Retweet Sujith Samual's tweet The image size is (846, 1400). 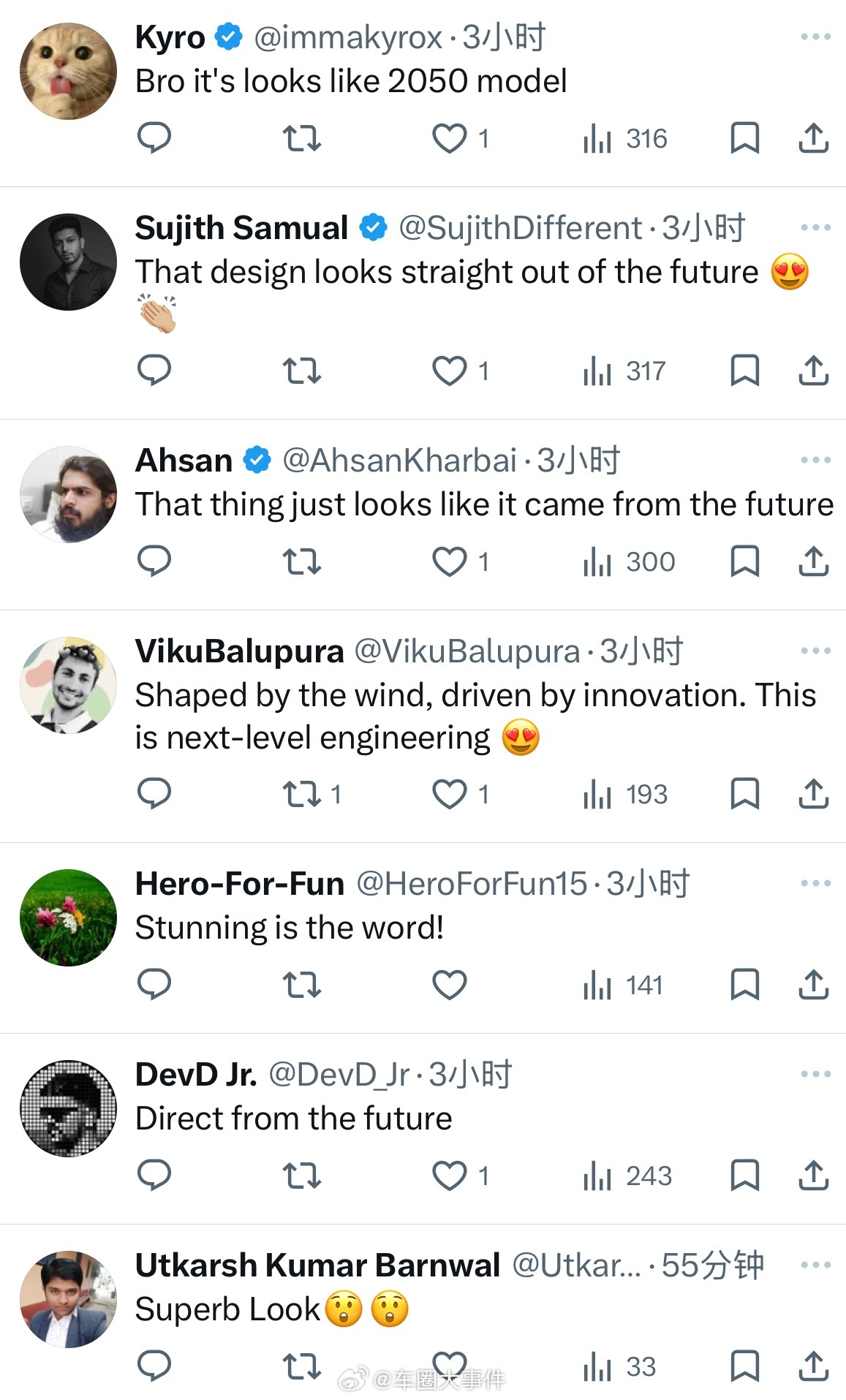point(301,371)
